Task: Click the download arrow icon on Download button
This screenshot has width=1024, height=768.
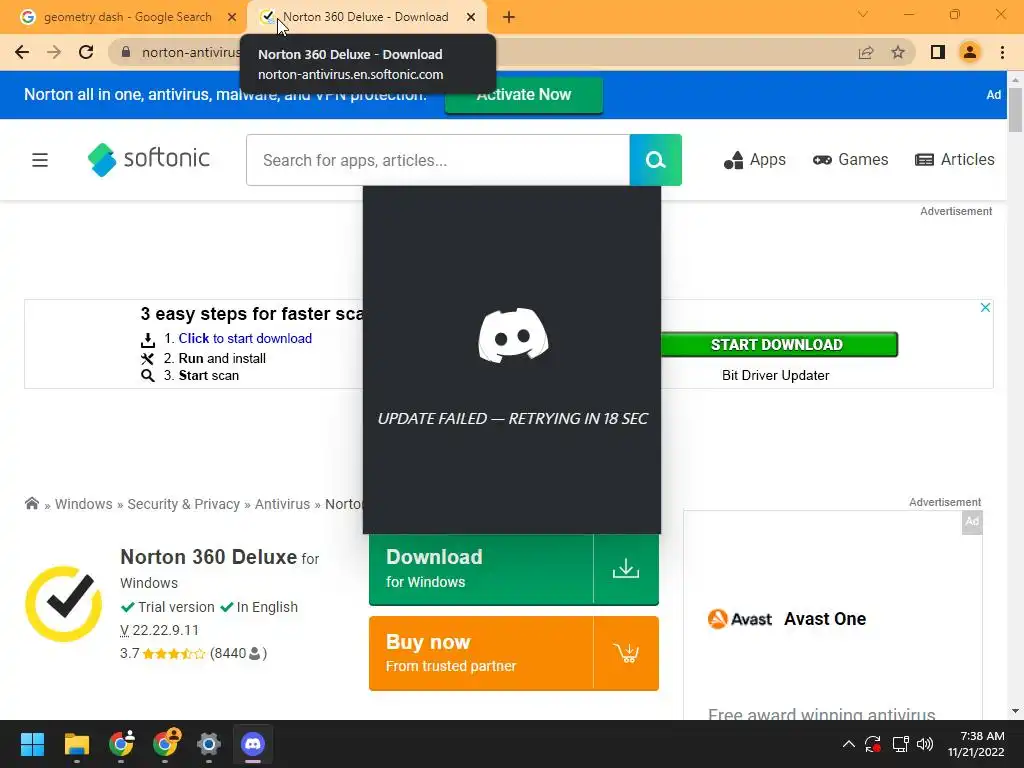Action: point(626,569)
